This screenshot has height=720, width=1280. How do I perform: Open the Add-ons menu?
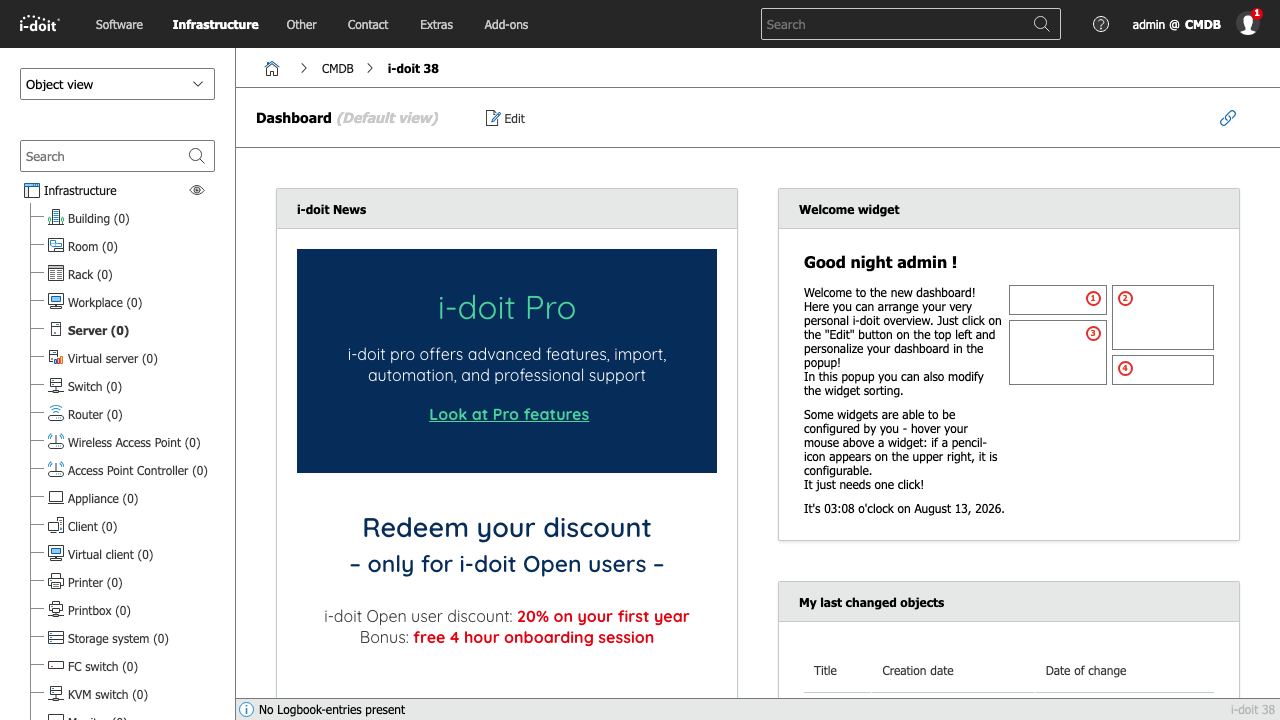(506, 24)
